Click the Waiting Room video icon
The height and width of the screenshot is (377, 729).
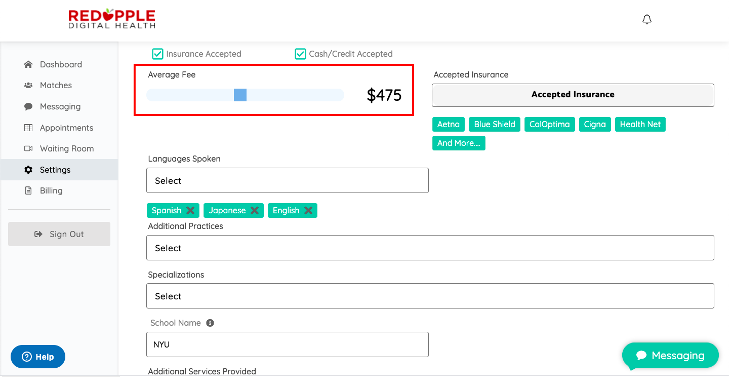coord(28,149)
